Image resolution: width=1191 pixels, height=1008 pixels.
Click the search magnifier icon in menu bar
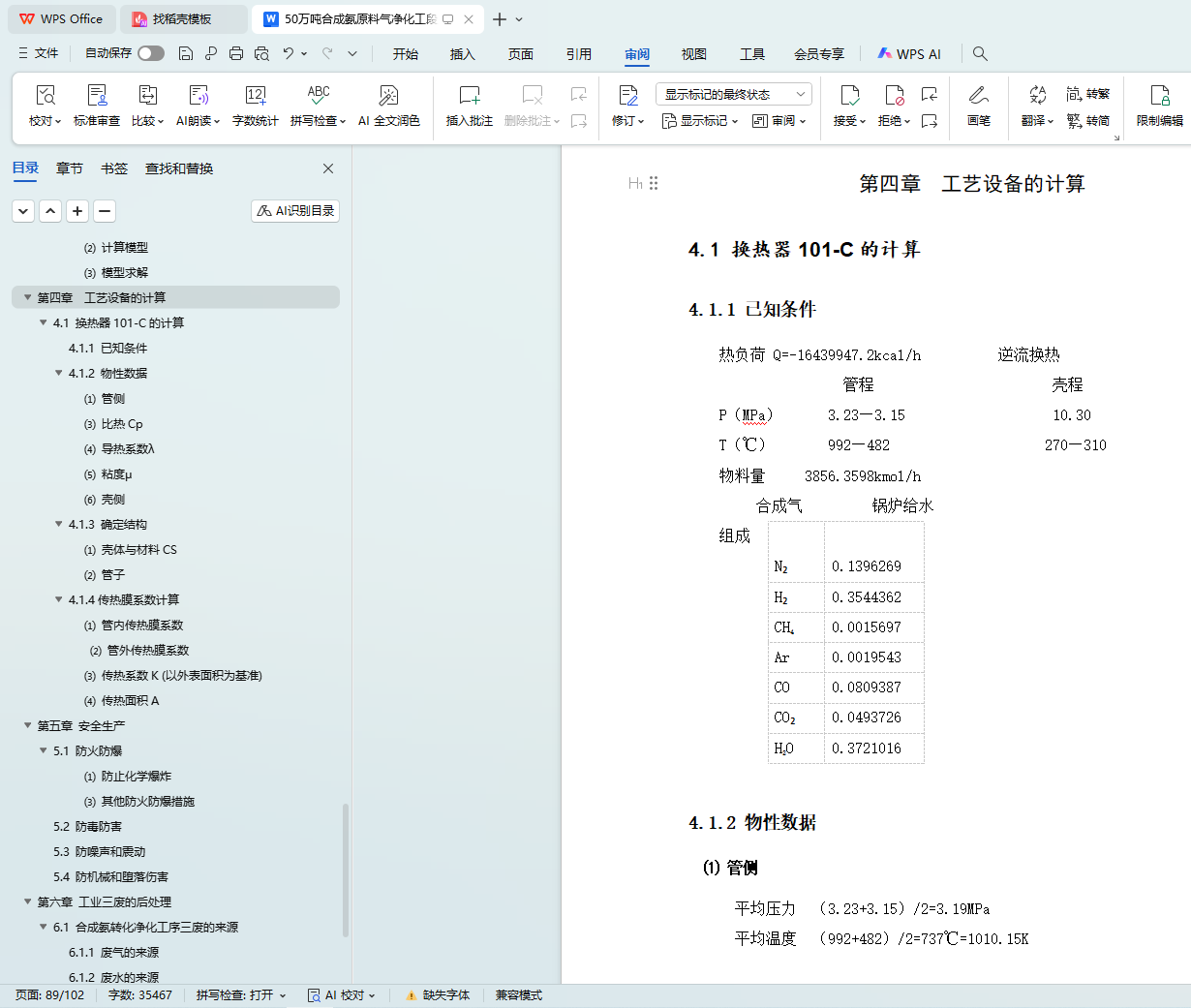point(980,54)
